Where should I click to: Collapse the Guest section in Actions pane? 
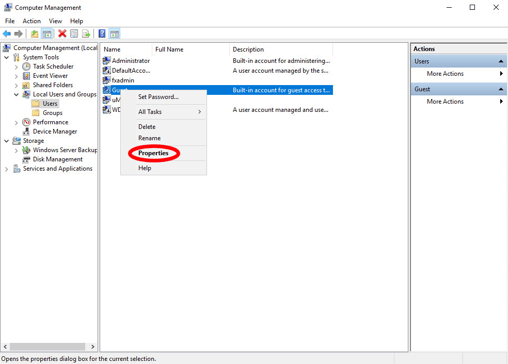pyautogui.click(x=501, y=89)
